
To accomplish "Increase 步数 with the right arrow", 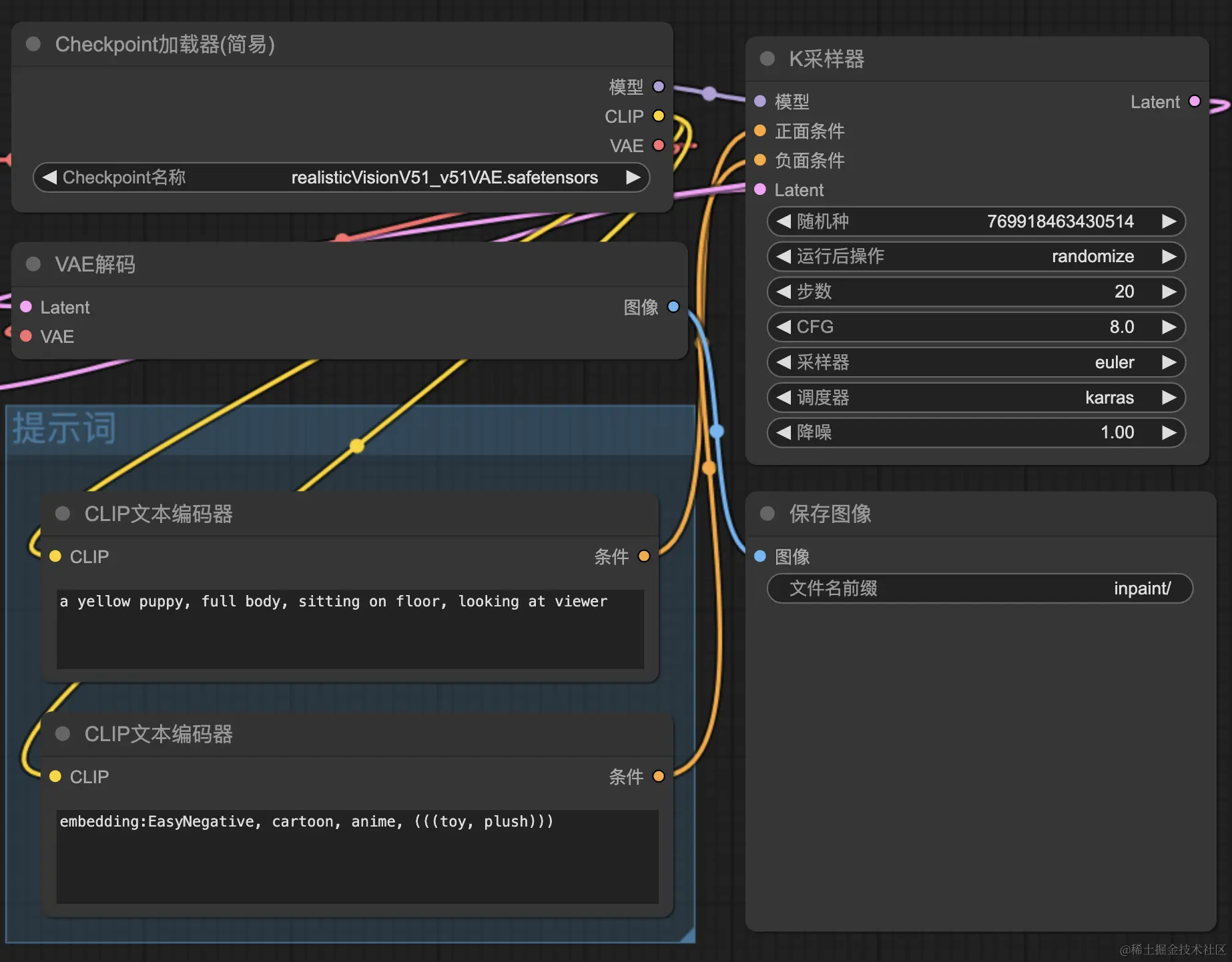I will pyautogui.click(x=1169, y=292).
